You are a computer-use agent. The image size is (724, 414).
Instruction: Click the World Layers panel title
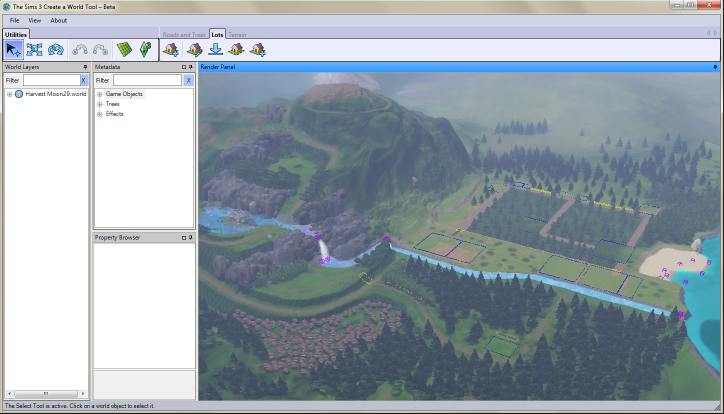point(22,67)
